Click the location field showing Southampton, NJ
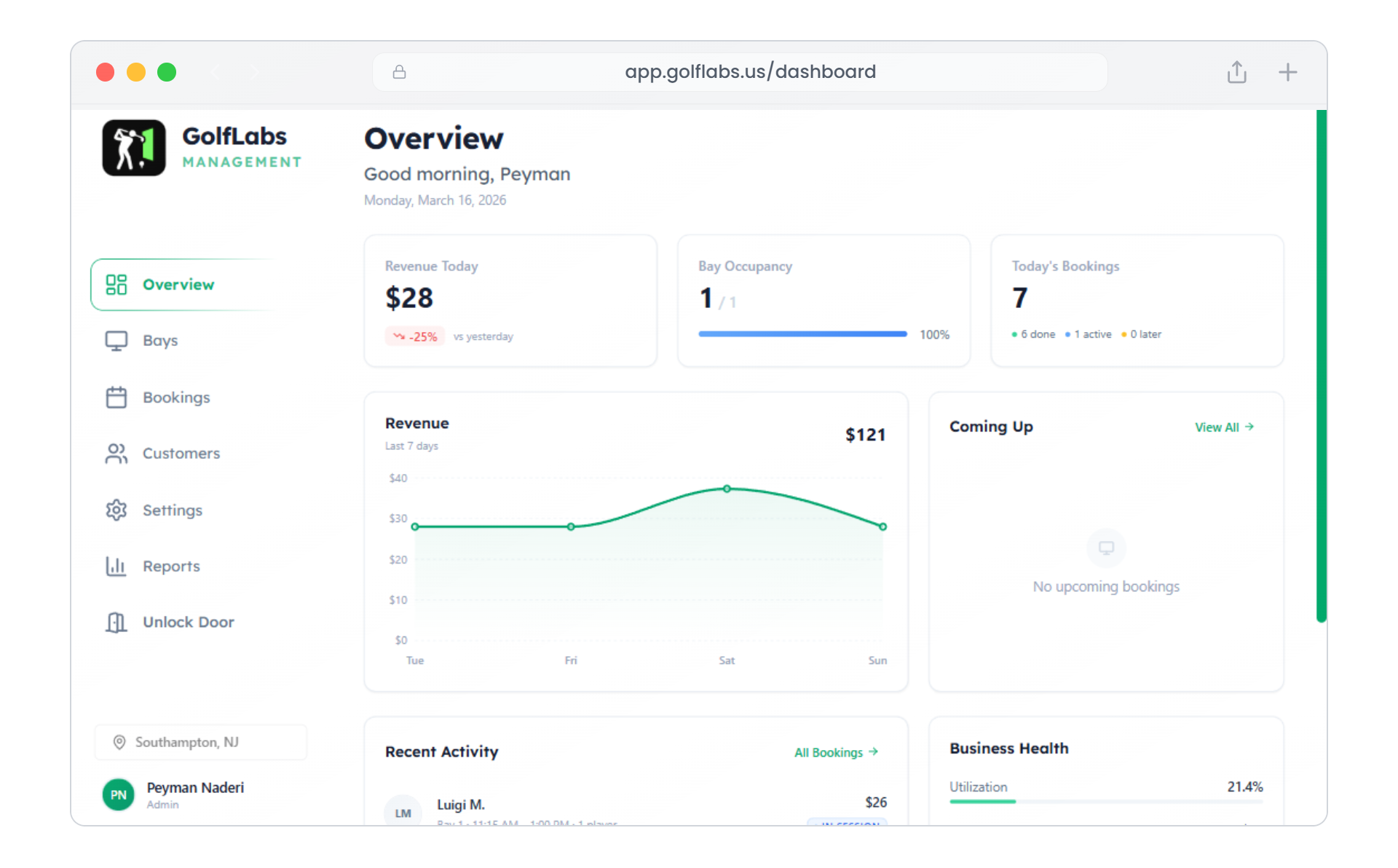 [200, 742]
